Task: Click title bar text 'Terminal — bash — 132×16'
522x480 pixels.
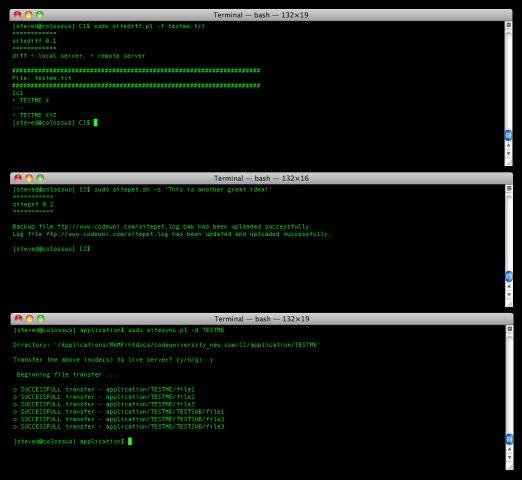Action: (x=261, y=178)
